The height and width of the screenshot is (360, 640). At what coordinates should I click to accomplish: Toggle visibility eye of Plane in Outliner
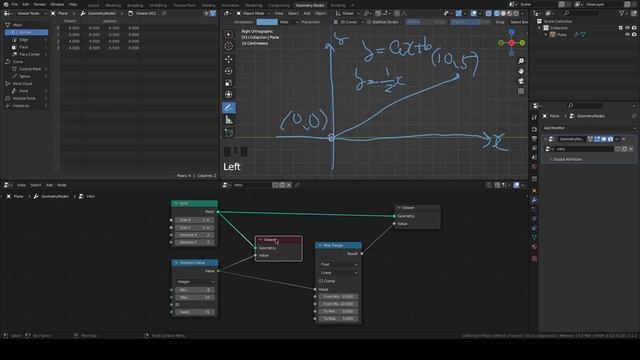tap(627, 35)
